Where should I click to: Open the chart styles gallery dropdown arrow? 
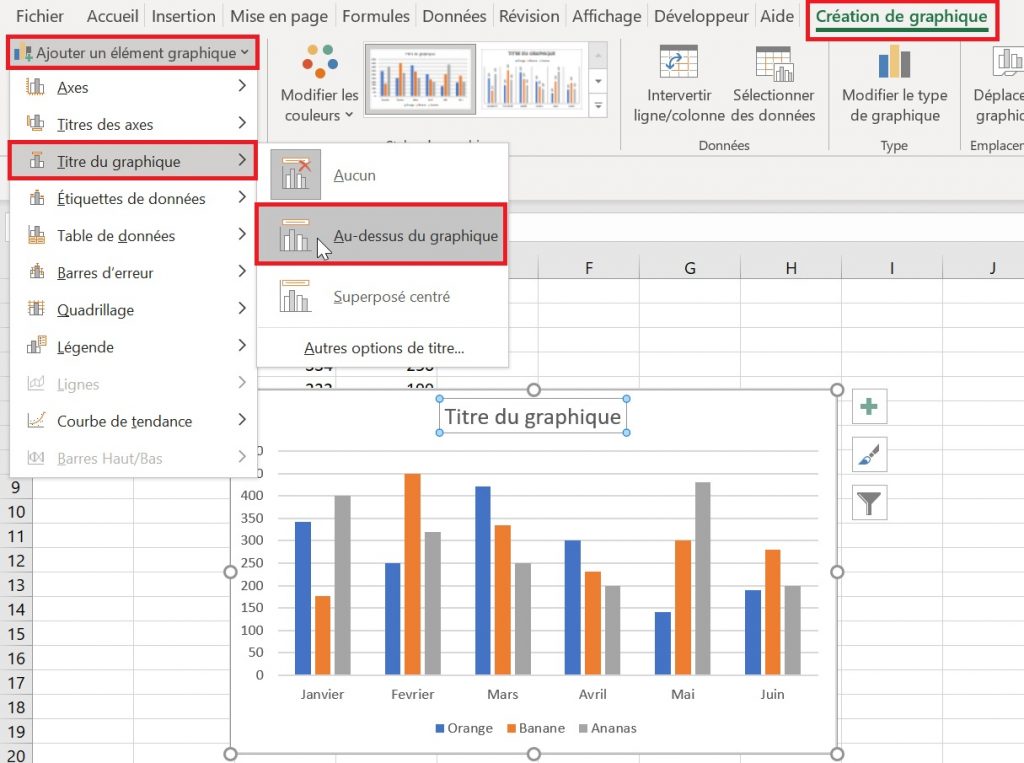click(599, 107)
